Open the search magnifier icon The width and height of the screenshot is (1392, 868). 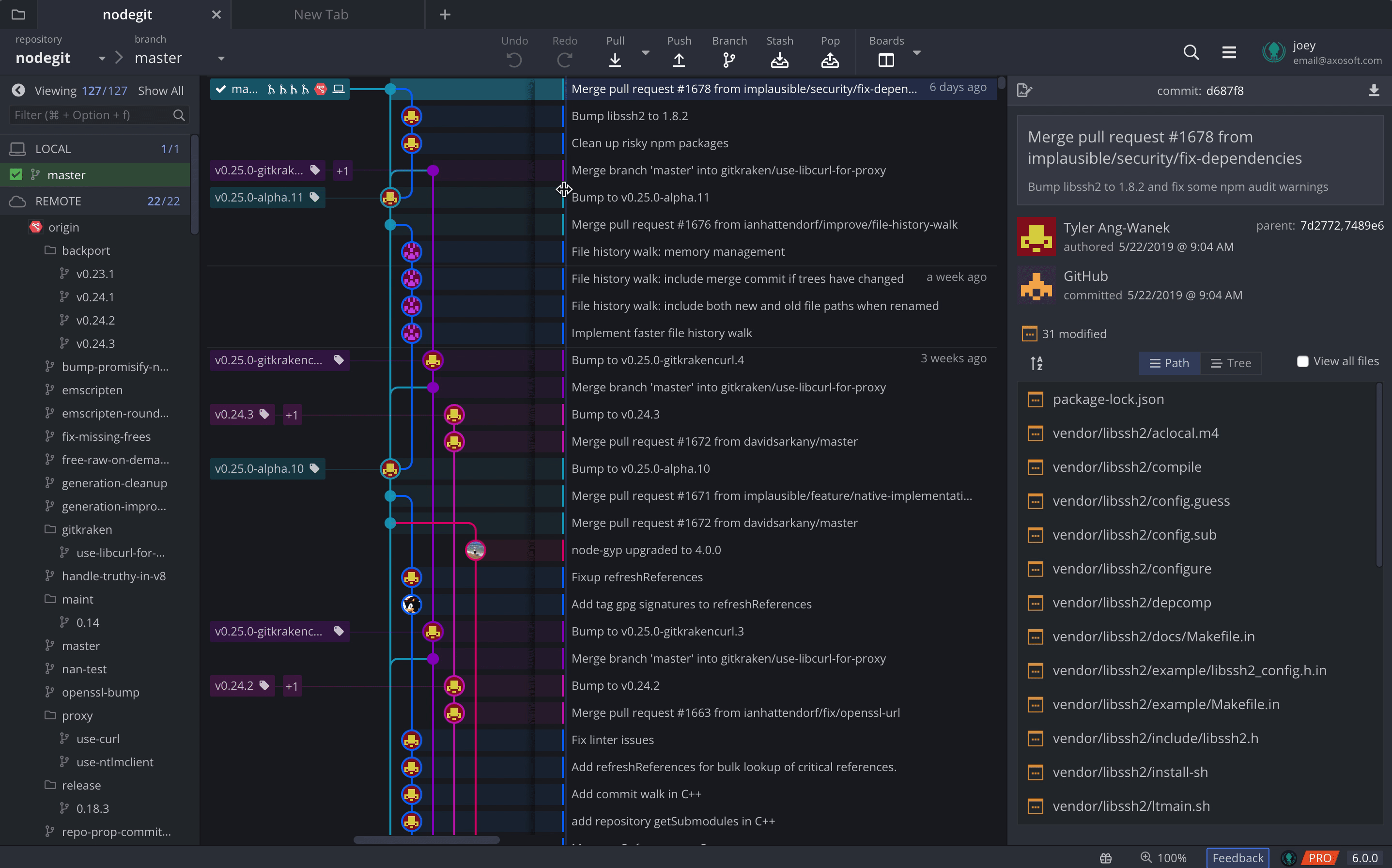(1191, 52)
